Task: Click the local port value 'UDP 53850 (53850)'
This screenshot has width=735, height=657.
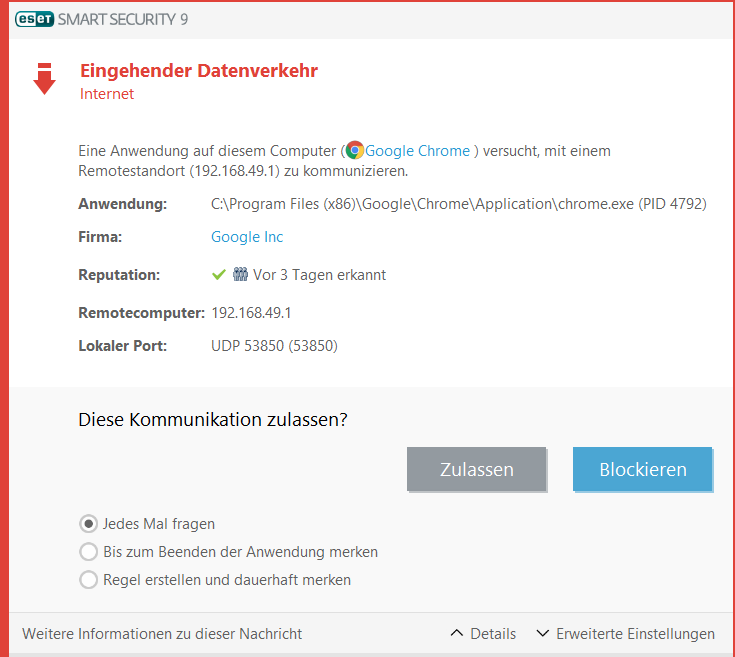Action: (274, 346)
